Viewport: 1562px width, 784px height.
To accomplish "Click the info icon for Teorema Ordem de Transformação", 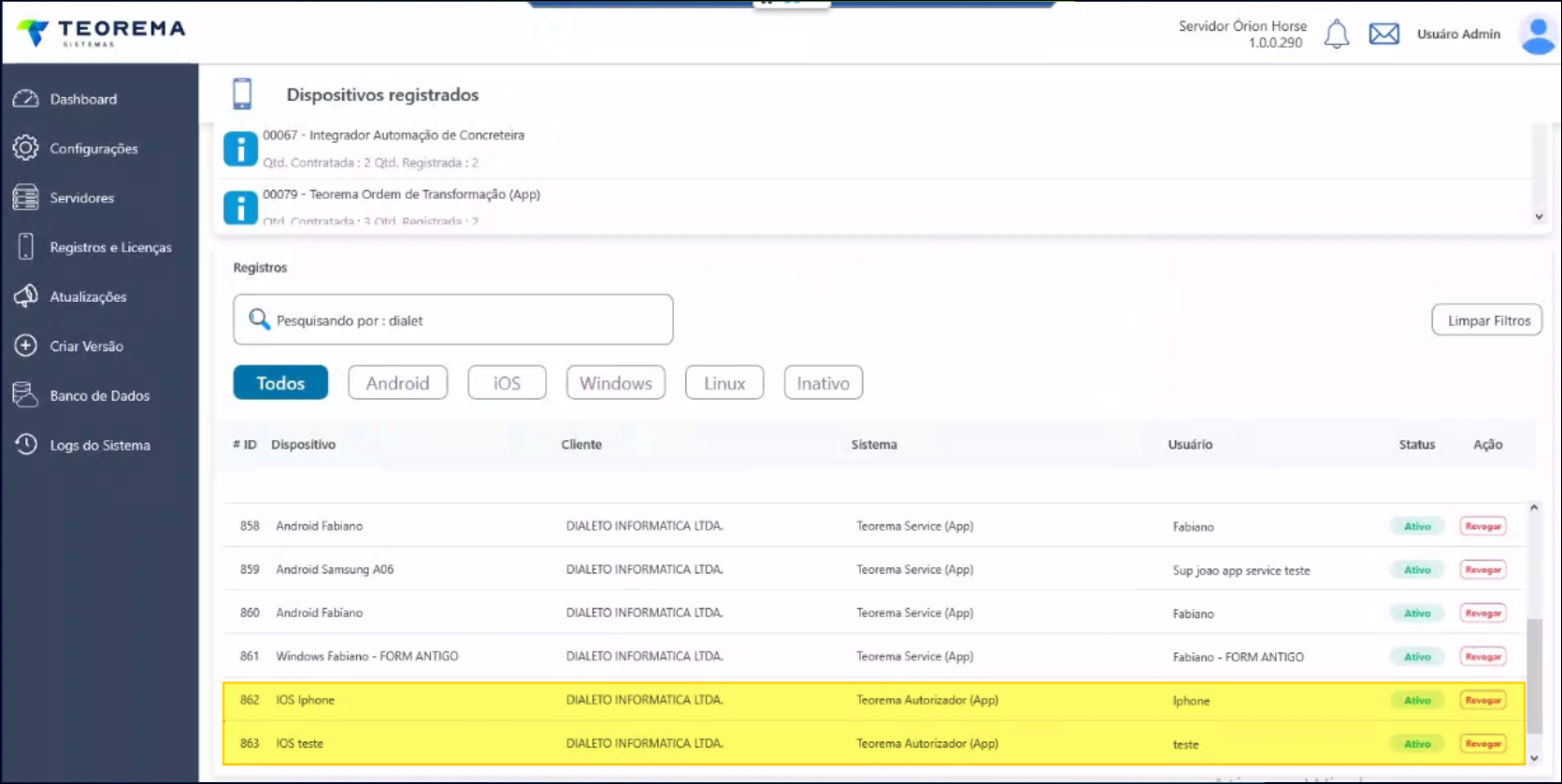I will point(240,207).
